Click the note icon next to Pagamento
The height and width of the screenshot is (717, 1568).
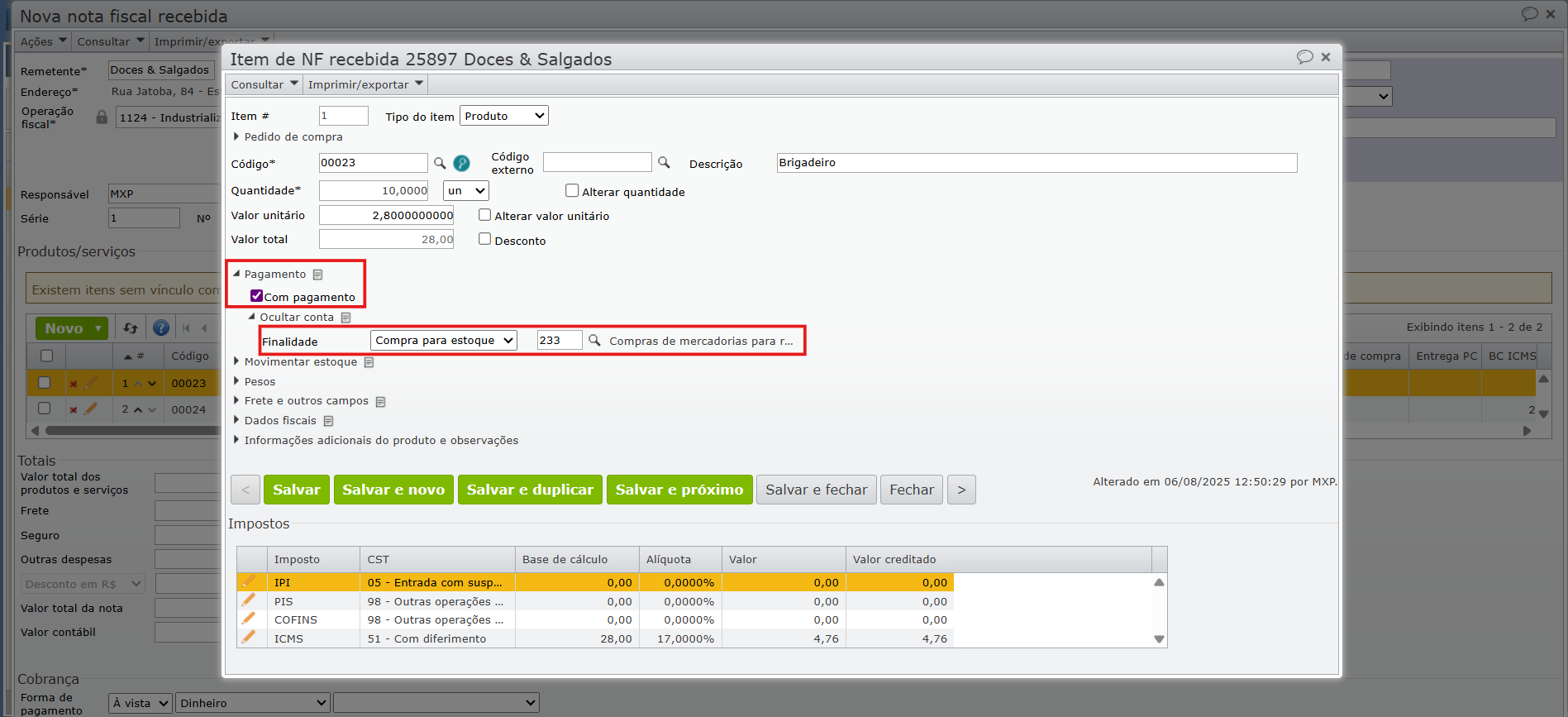[x=317, y=275]
